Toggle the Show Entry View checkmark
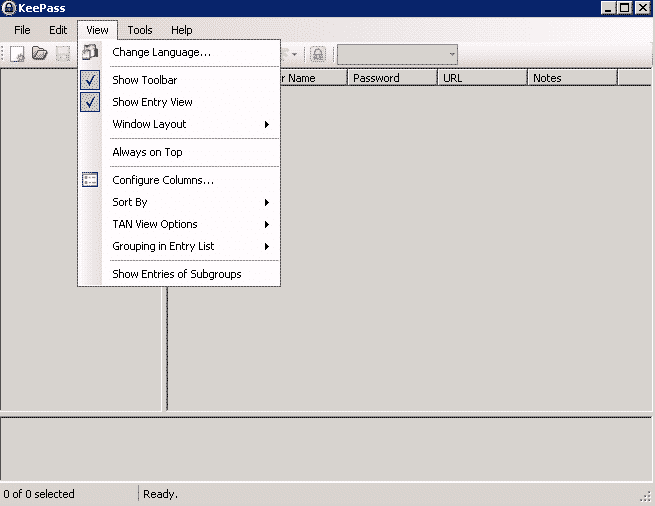655x506 pixels. click(x=90, y=102)
